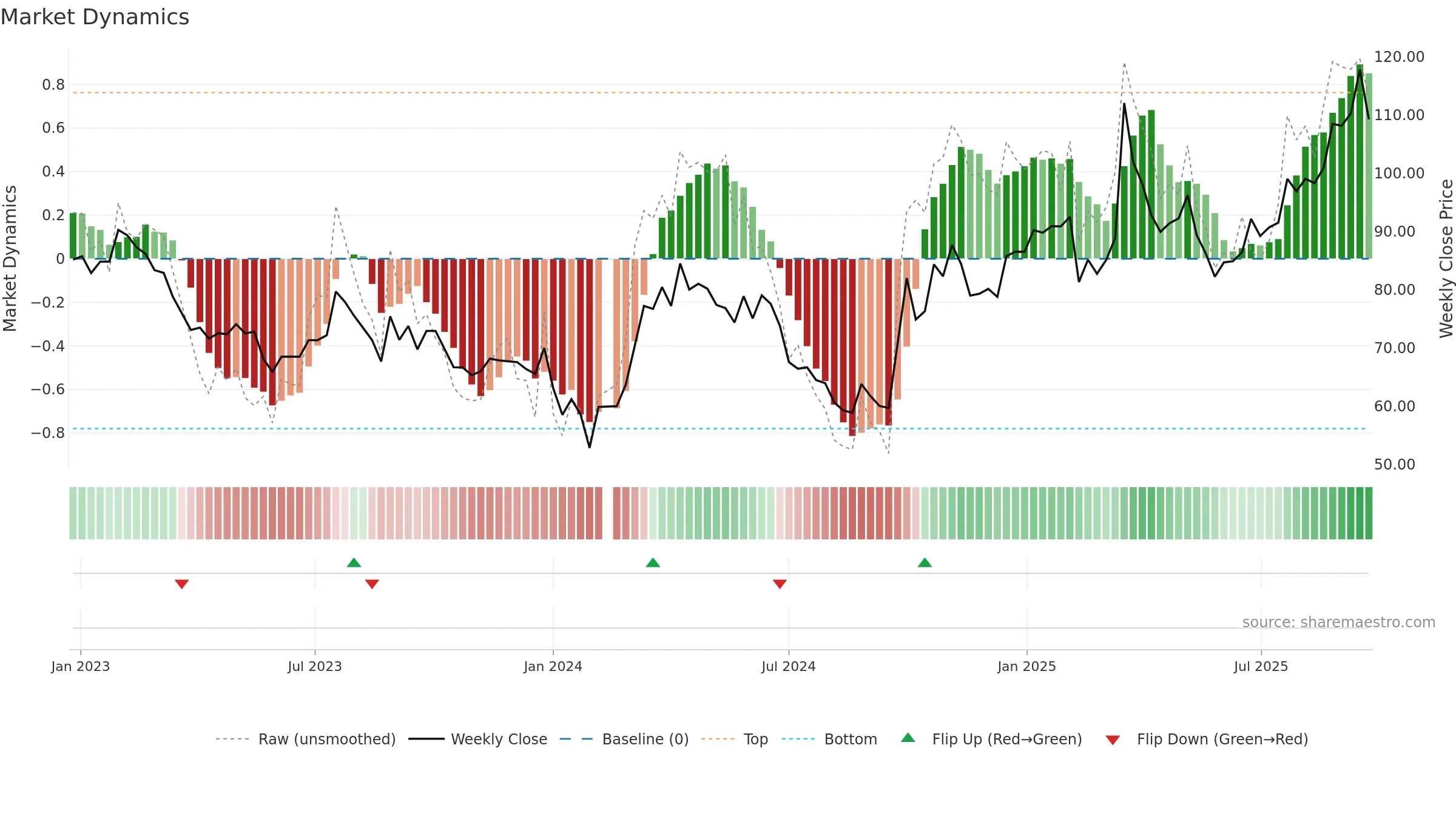Click the Jan 2023 axis label
The height and width of the screenshot is (819, 1456).
pos(81,666)
